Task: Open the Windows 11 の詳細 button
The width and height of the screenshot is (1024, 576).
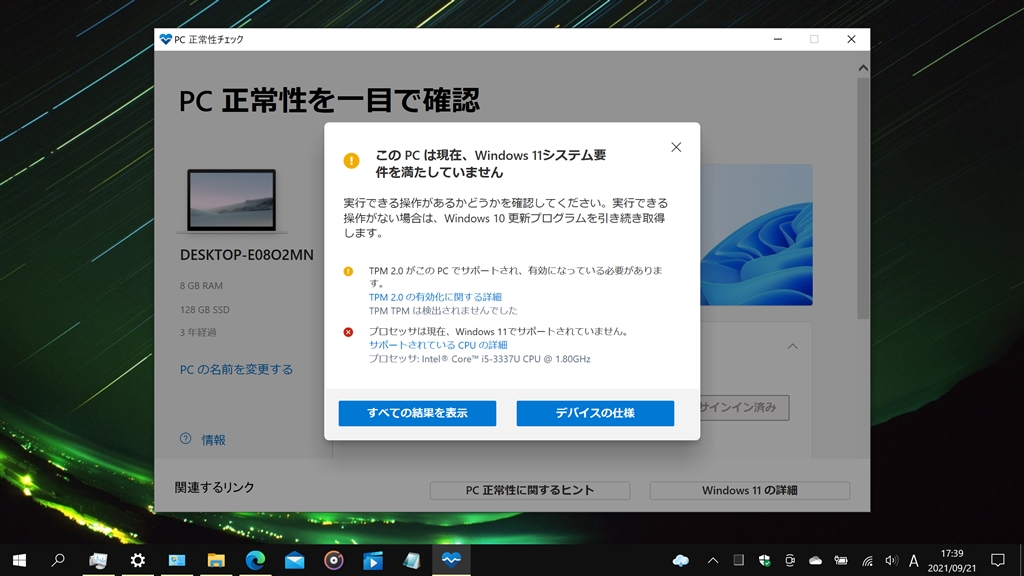Action: click(x=750, y=490)
